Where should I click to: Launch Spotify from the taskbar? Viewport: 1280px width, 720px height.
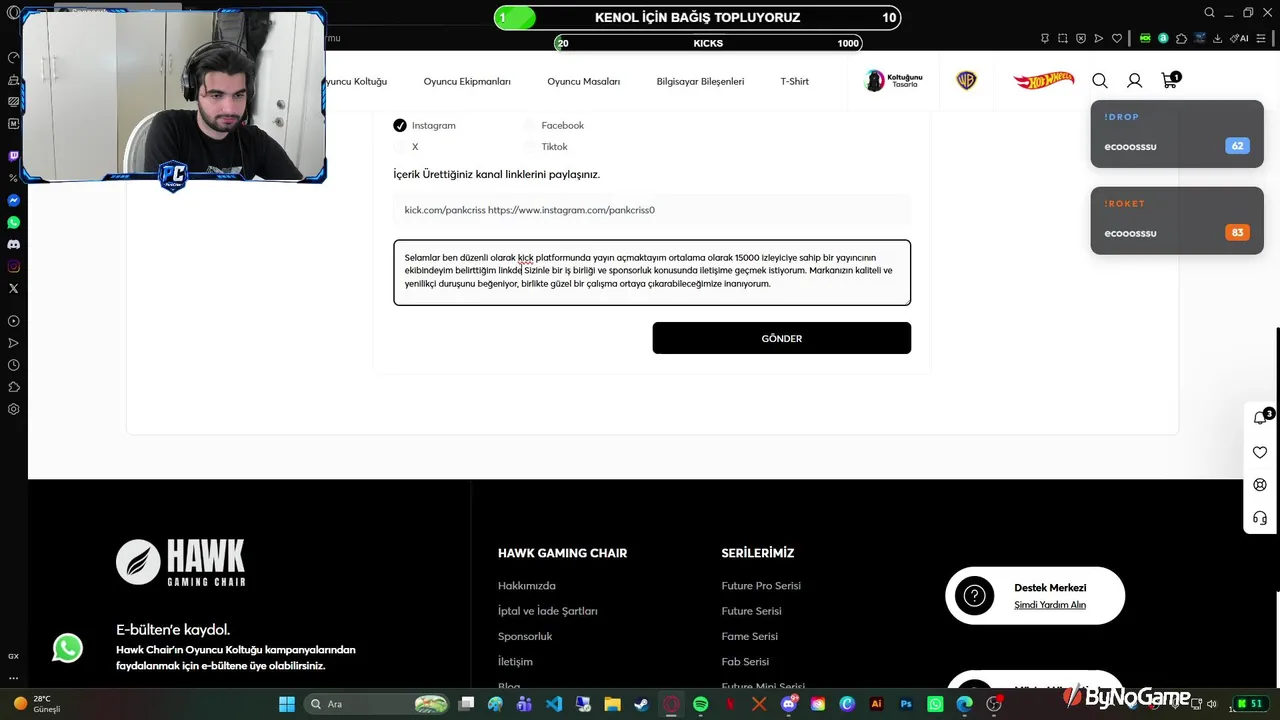700,704
